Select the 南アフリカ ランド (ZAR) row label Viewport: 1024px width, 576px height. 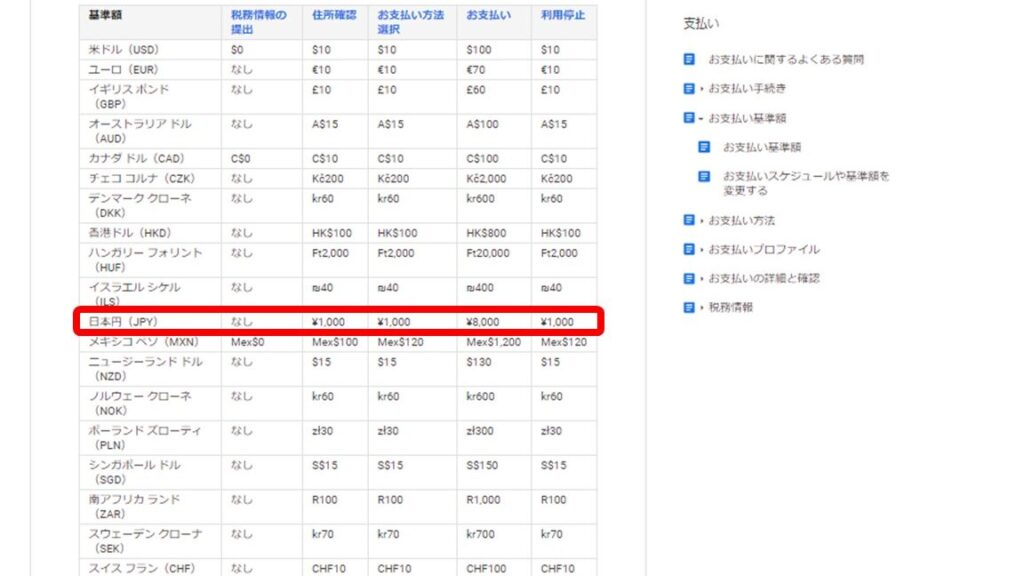coord(134,506)
